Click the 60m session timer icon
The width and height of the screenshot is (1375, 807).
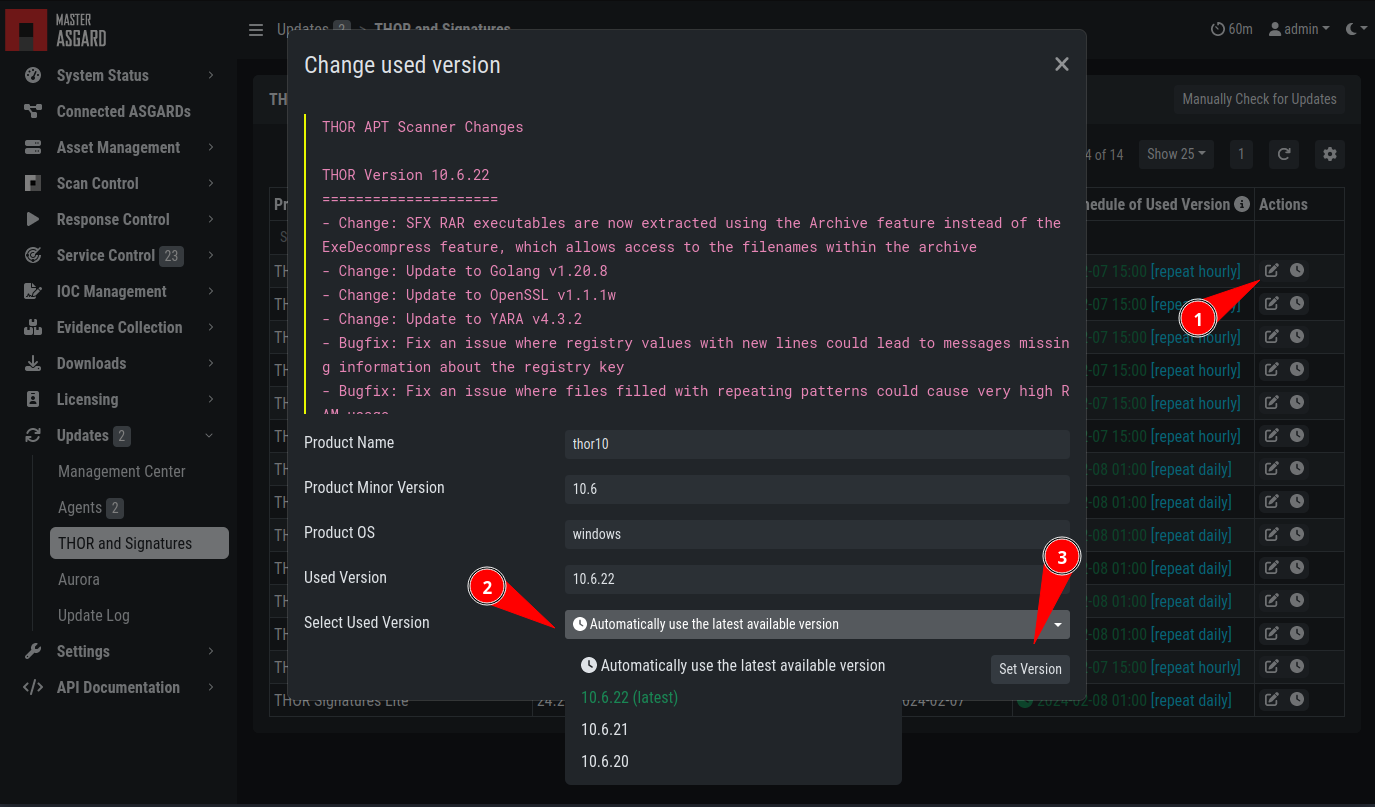pos(1217,29)
